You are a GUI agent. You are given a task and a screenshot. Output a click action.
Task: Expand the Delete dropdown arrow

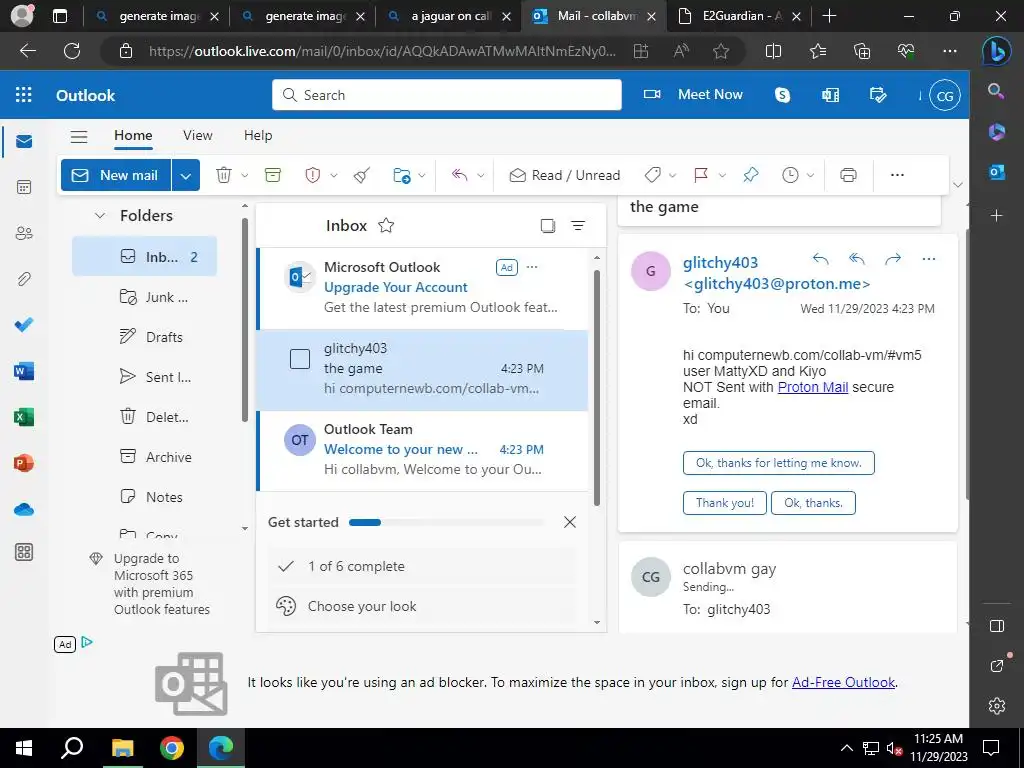[x=244, y=175]
